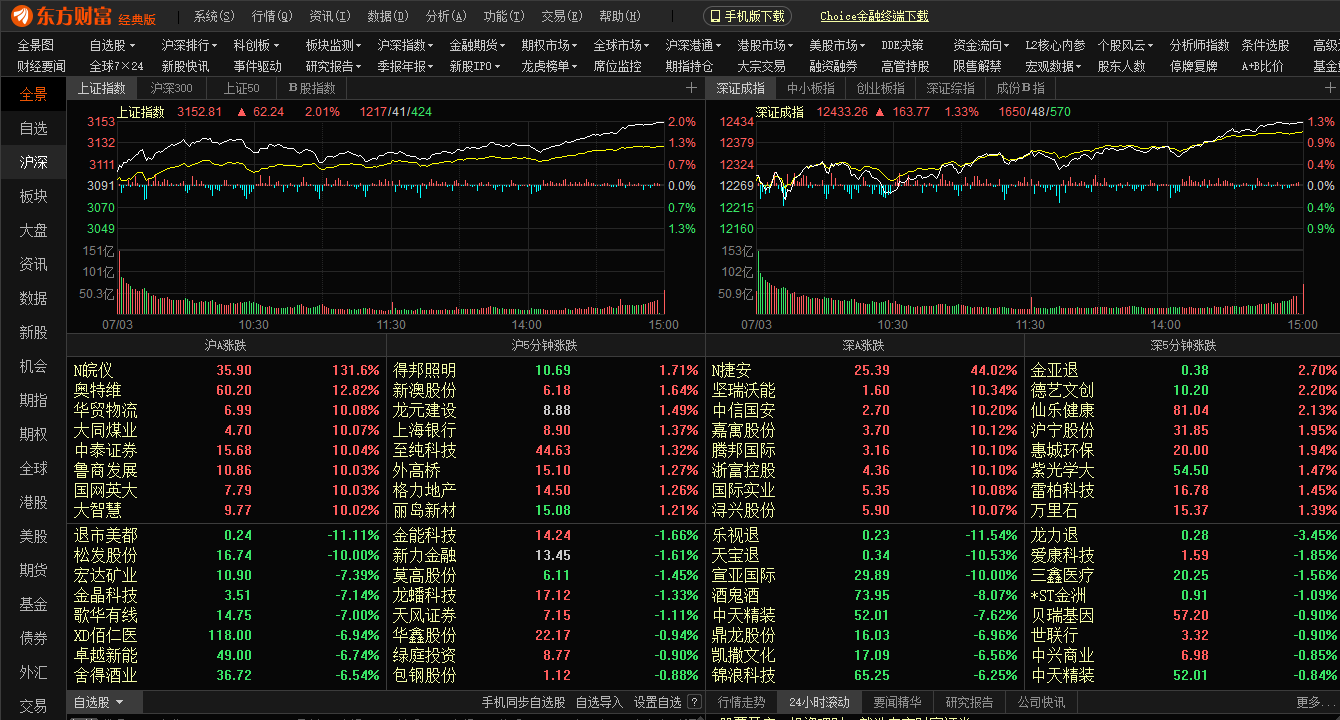The width and height of the screenshot is (1340, 720).
Task: Open the 东方财富 logo icon
Action: tap(22, 16)
